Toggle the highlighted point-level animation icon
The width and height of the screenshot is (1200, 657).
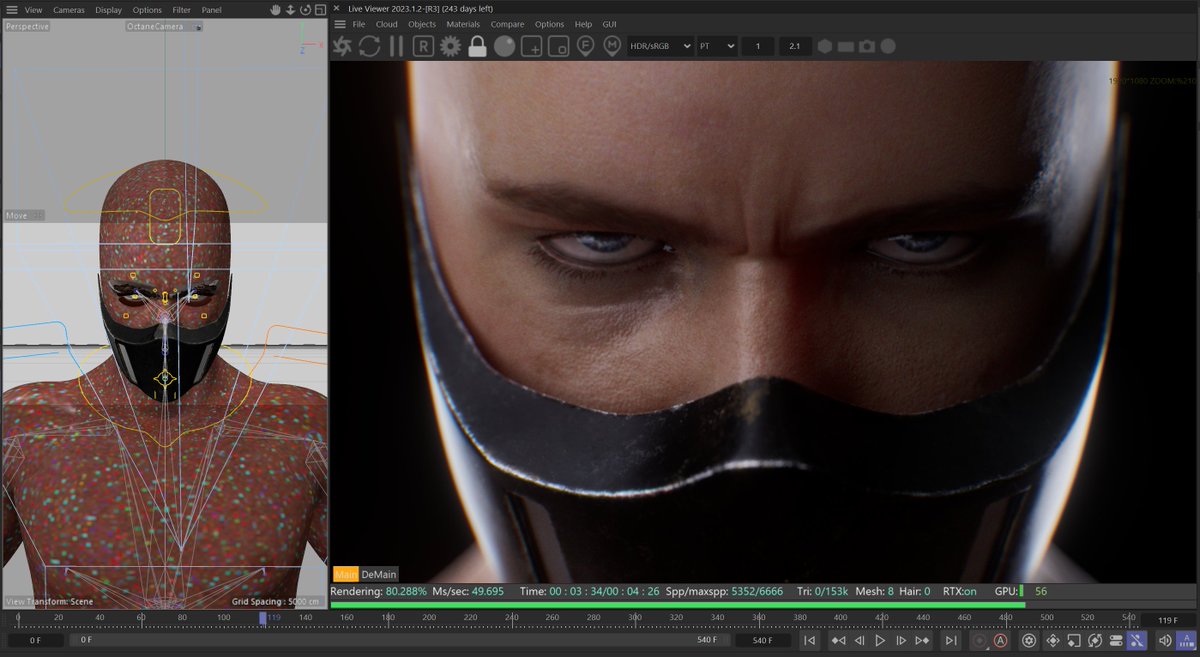(x=1137, y=640)
